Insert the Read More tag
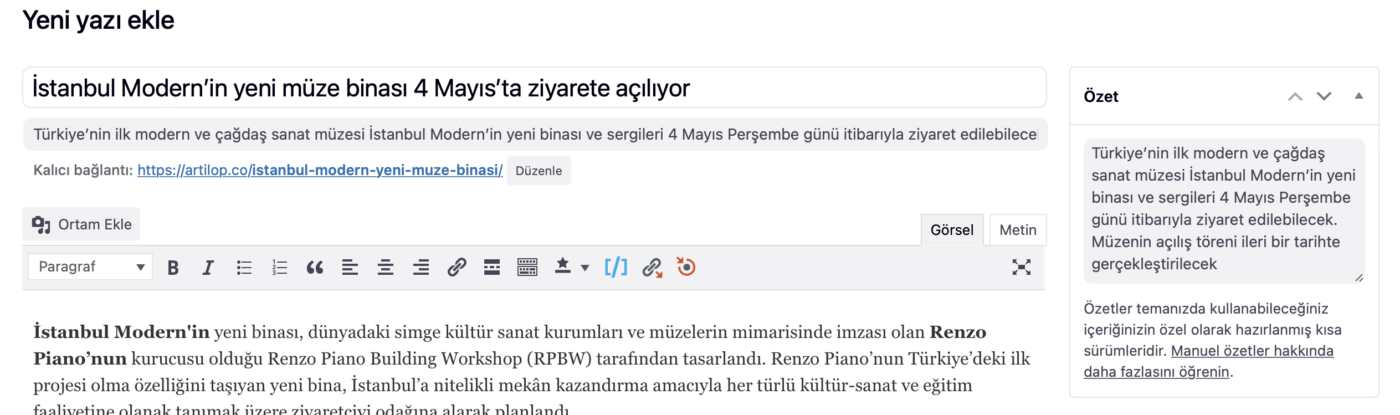Image resolution: width=1400 pixels, height=415 pixels. point(492,267)
